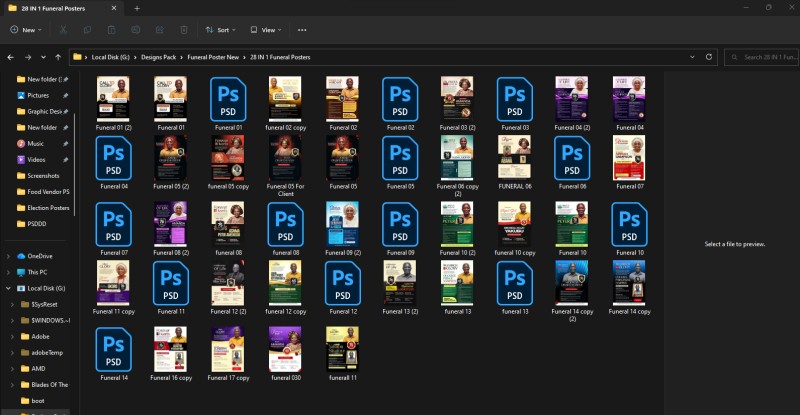
Task: Refresh the folder view
Action: click(x=709, y=57)
